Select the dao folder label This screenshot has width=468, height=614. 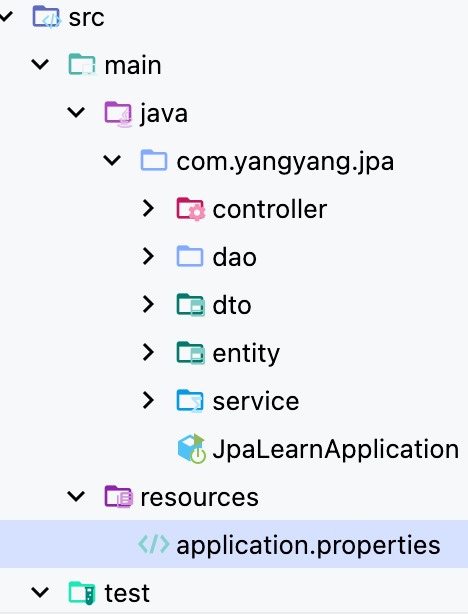(234, 257)
